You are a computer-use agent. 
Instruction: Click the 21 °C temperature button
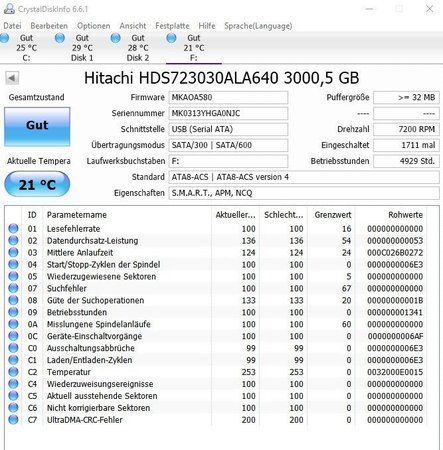coord(37,184)
